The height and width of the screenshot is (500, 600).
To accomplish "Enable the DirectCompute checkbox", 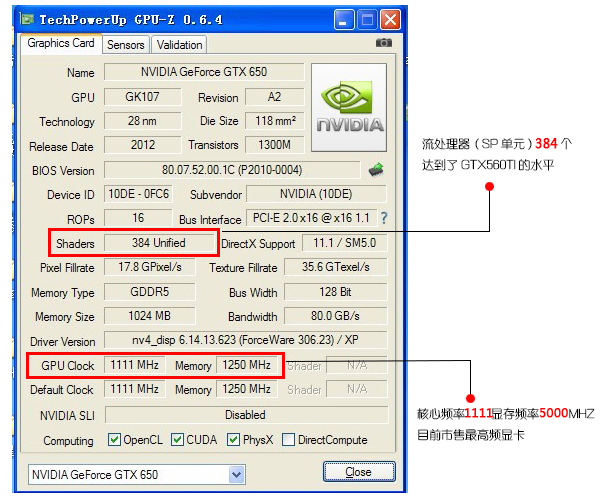I will tap(288, 440).
